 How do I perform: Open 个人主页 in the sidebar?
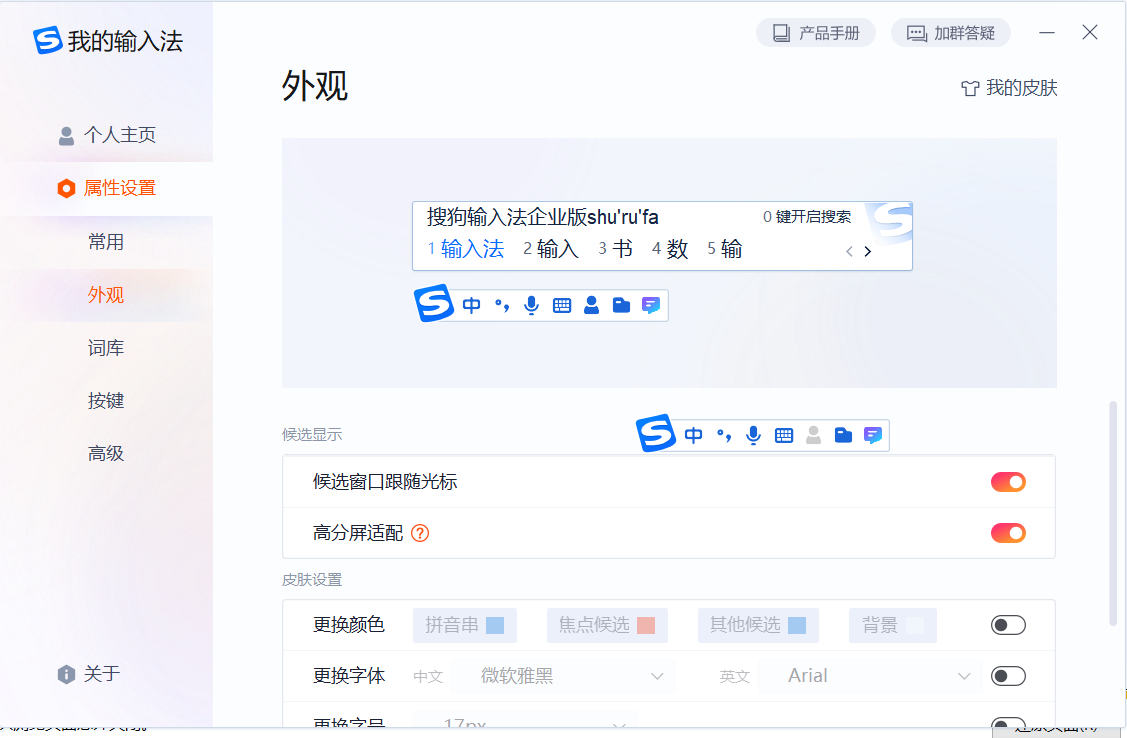point(106,135)
